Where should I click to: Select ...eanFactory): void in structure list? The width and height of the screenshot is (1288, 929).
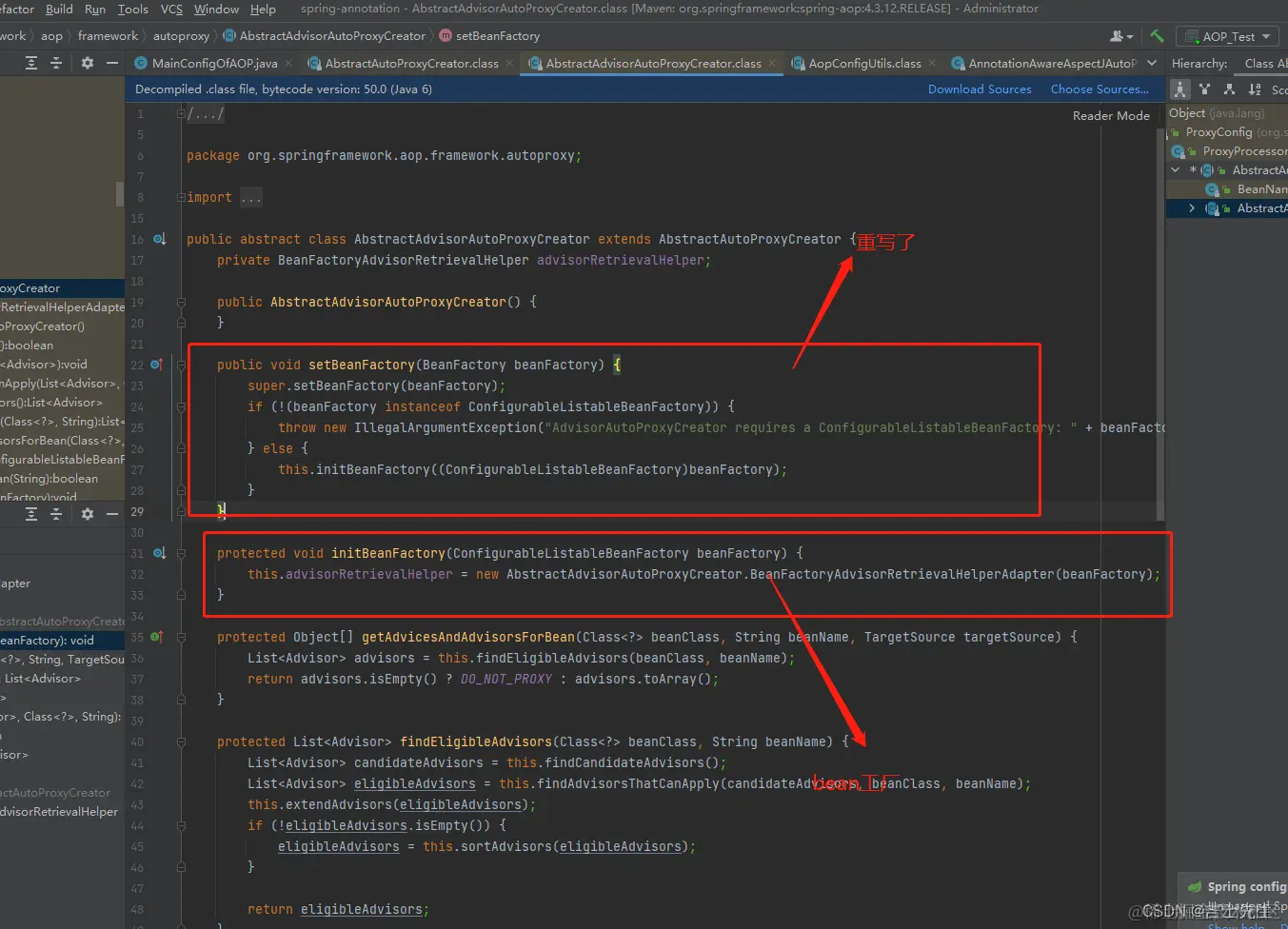click(62, 641)
